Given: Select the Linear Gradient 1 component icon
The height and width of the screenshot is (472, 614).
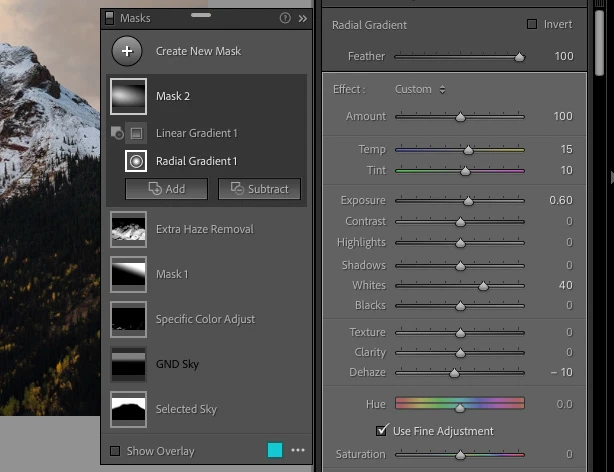Looking at the screenshot, I should (x=136, y=133).
